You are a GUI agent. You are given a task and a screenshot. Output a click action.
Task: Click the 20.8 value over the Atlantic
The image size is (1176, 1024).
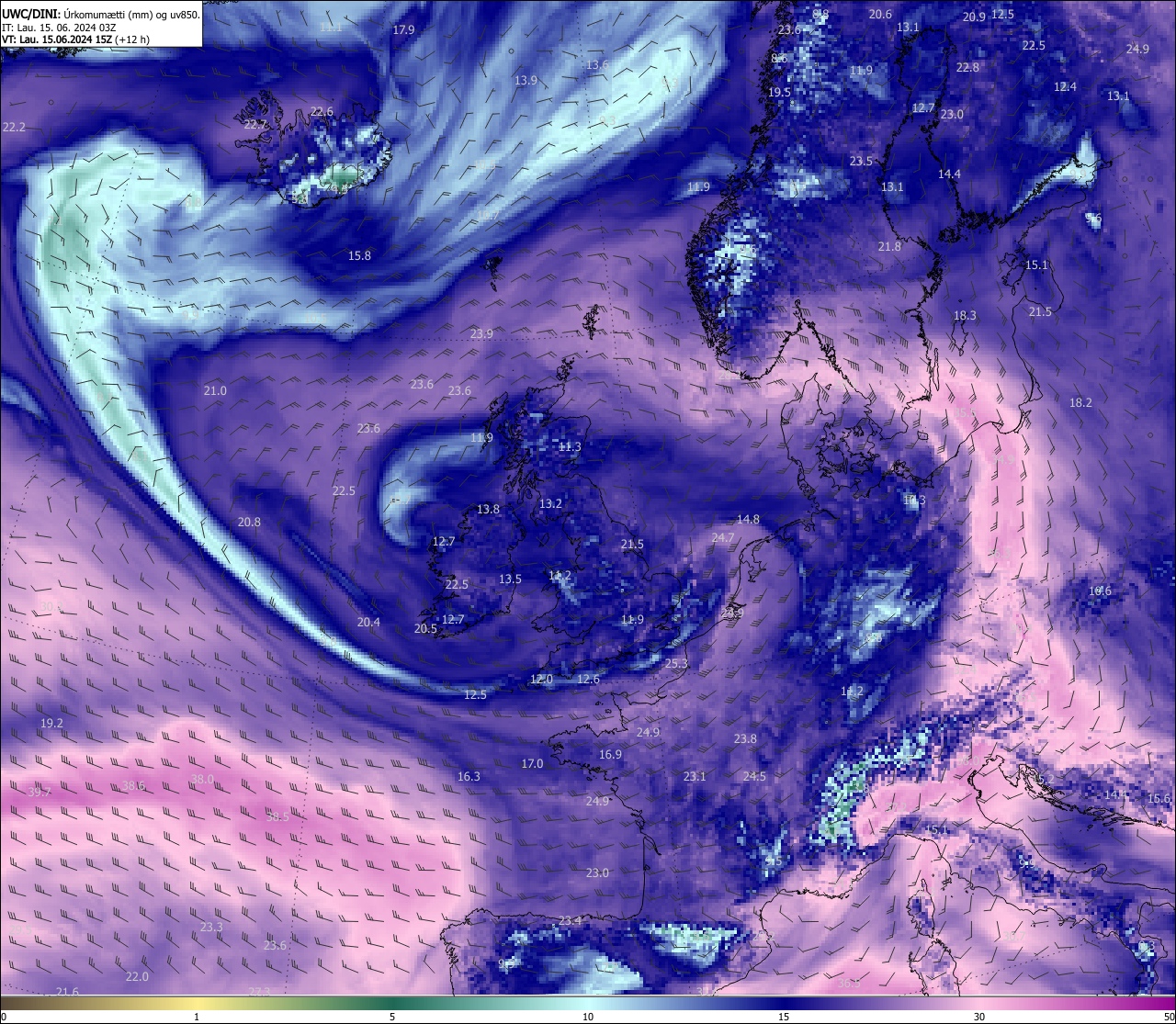tap(249, 522)
